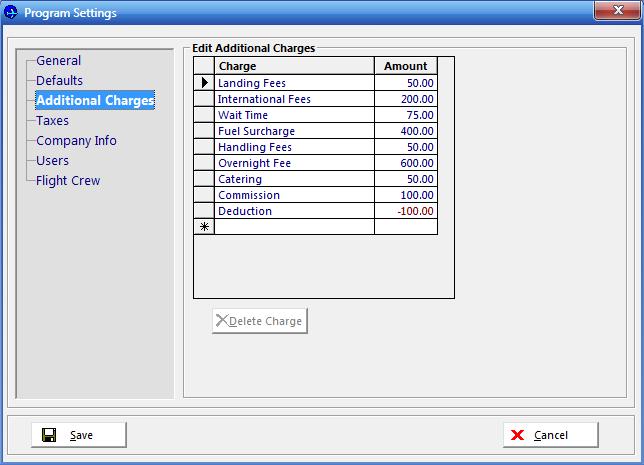This screenshot has height=465, width=644.
Task: Click the Deduction amount -100.00 cell
Action: pyautogui.click(x=405, y=211)
